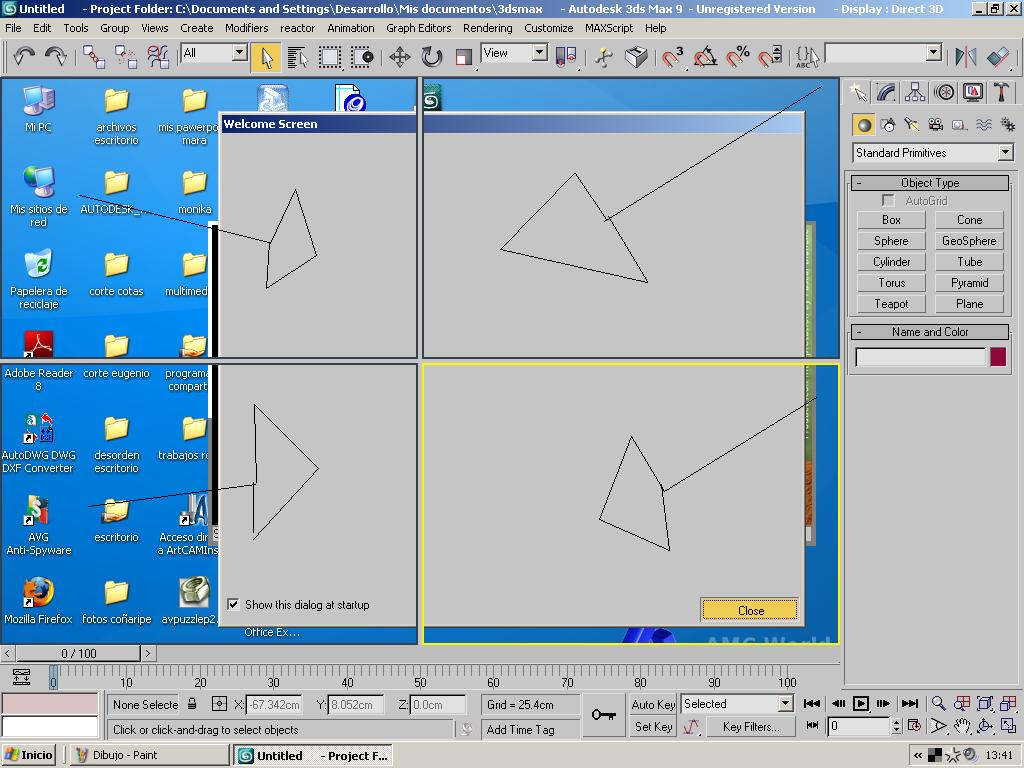Open named selection sets dropdown
The image size is (1024, 768).
[x=934, y=53]
